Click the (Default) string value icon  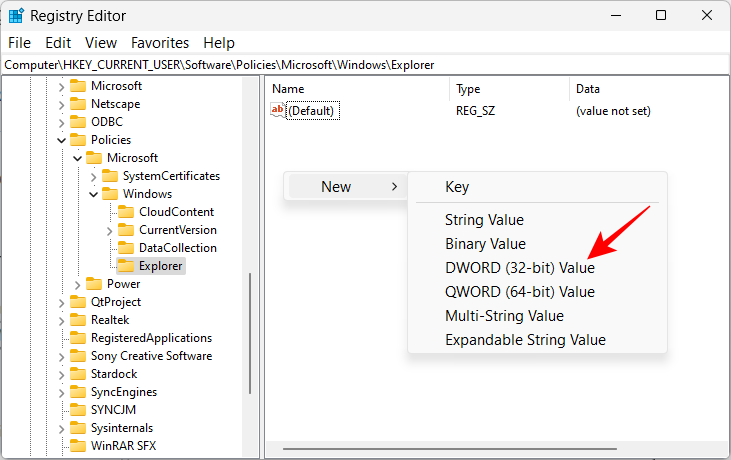[x=278, y=111]
